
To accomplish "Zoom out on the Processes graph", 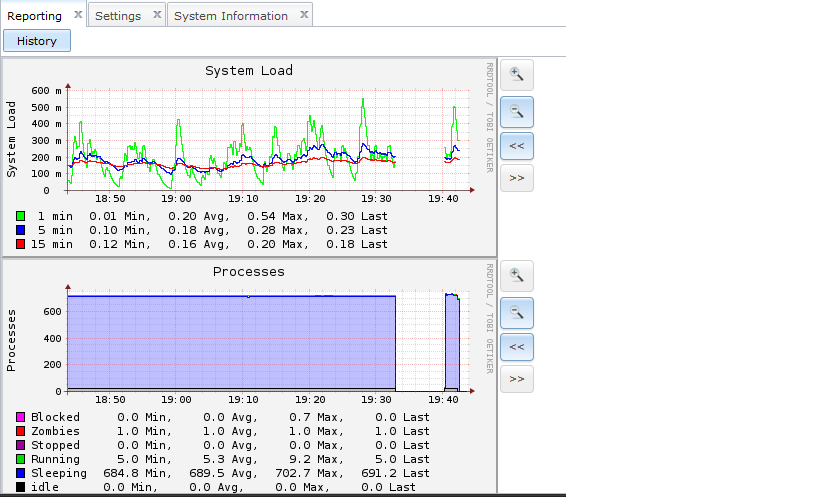I will pos(517,313).
